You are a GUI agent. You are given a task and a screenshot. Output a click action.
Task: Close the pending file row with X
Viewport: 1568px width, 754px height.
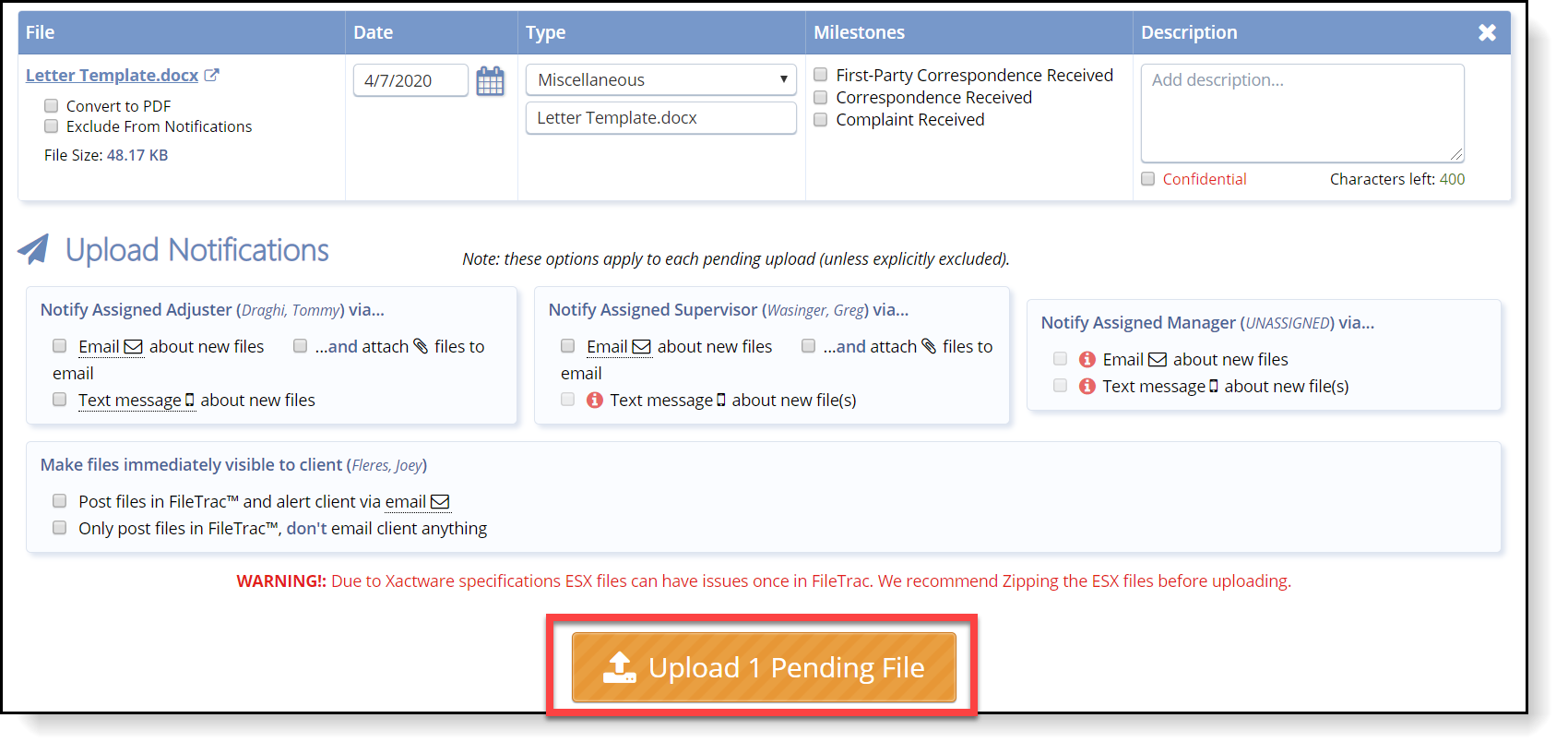(1487, 32)
